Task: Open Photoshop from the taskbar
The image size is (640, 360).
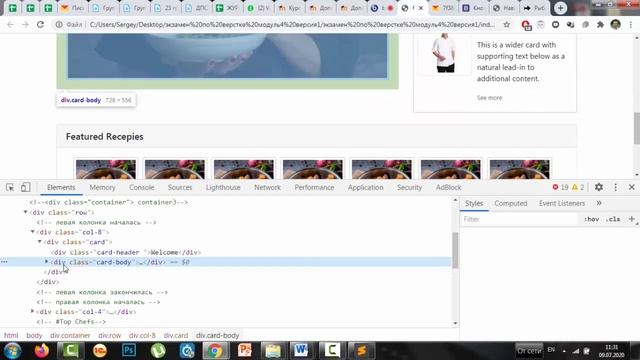Action: 129,351
